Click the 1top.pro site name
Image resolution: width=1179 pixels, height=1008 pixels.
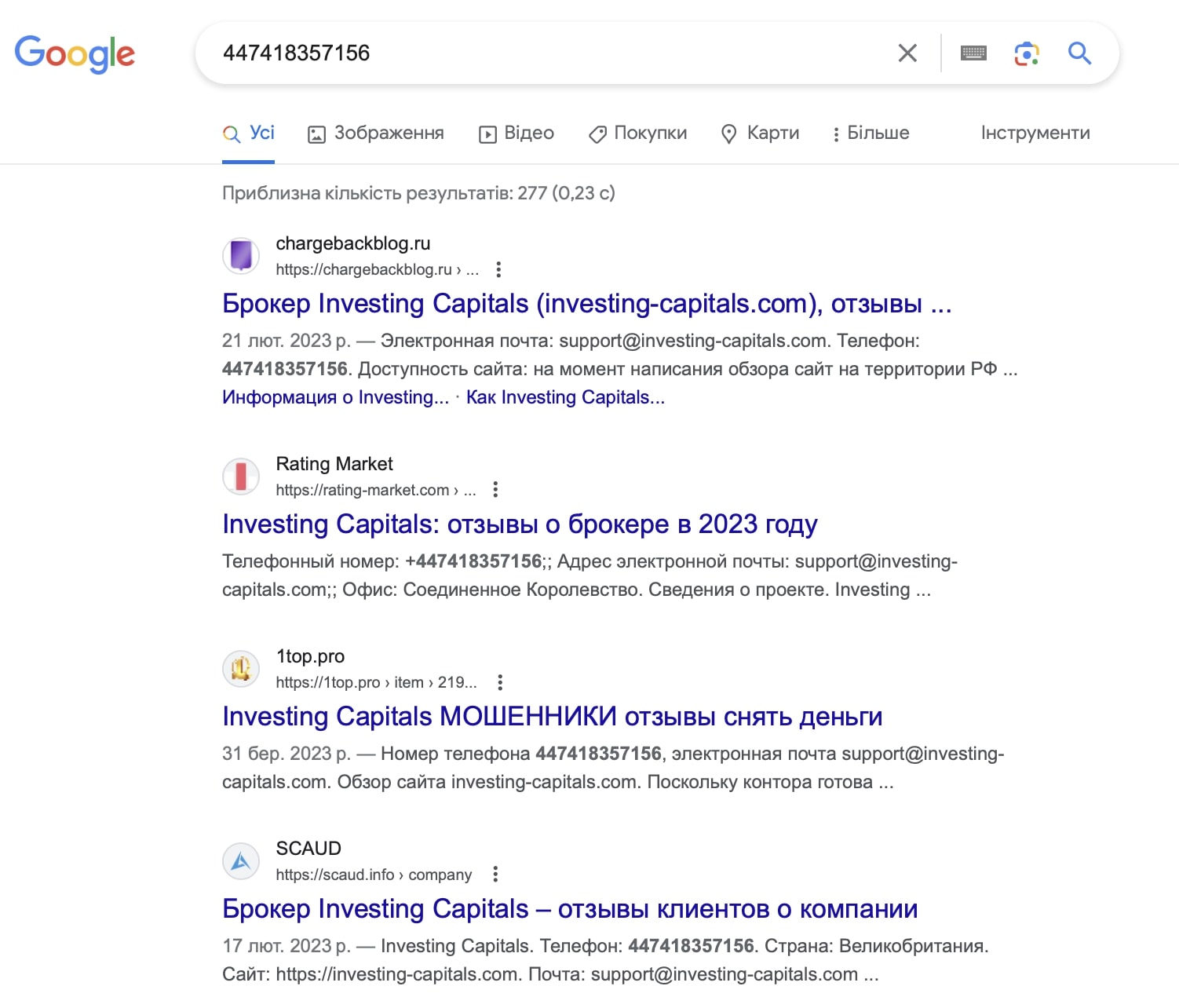310,656
